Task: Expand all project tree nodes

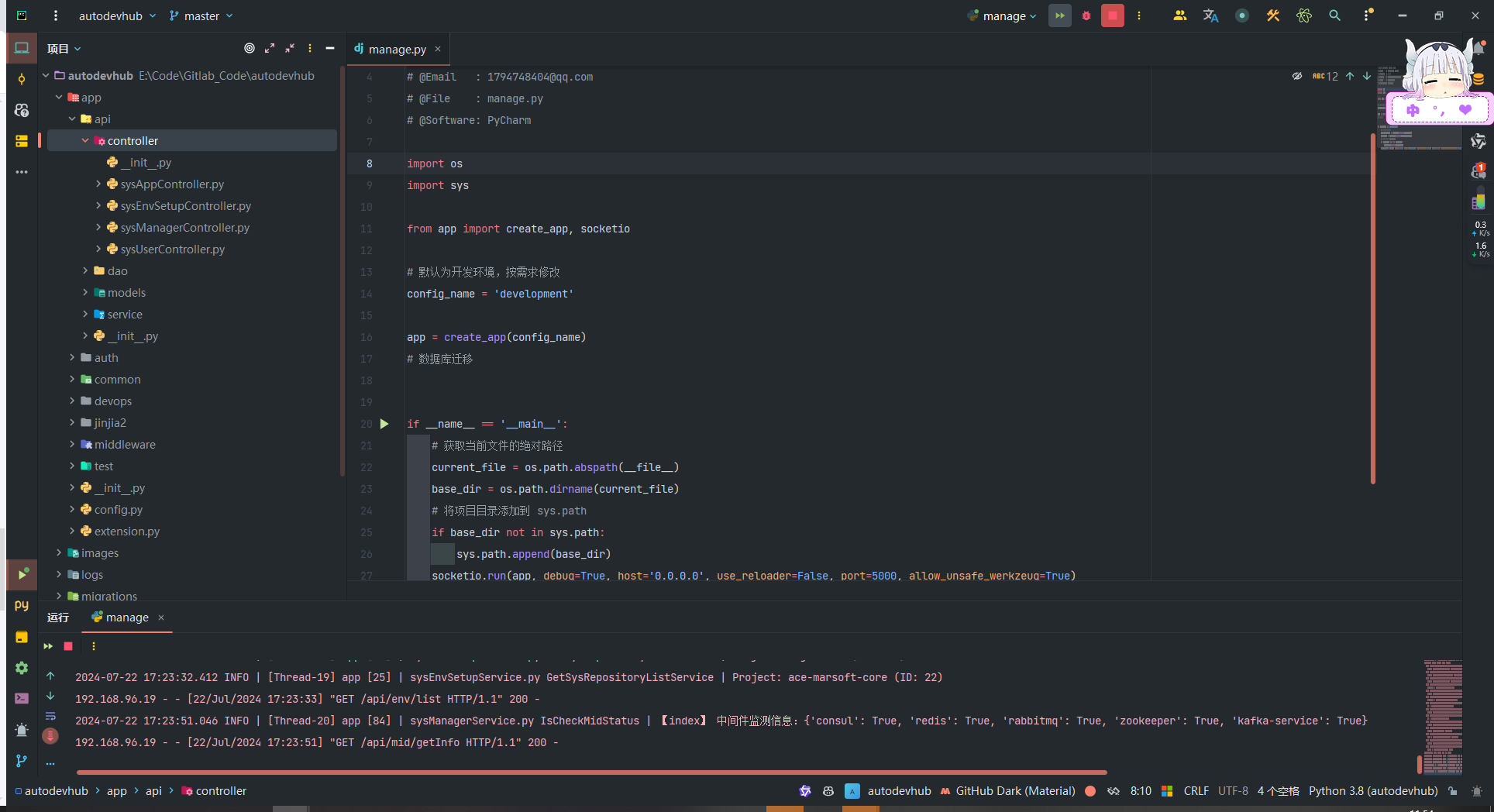Action: click(270, 48)
